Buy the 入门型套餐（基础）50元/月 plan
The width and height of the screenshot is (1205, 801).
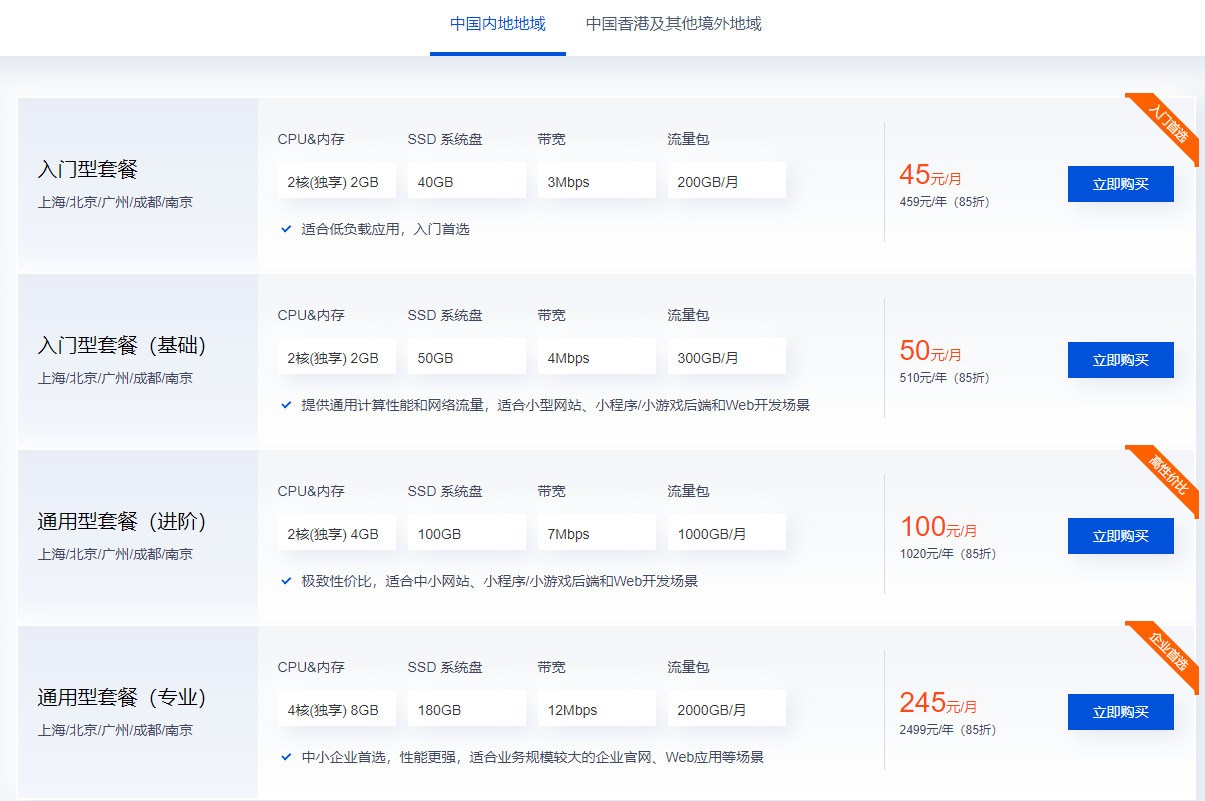coord(1121,360)
